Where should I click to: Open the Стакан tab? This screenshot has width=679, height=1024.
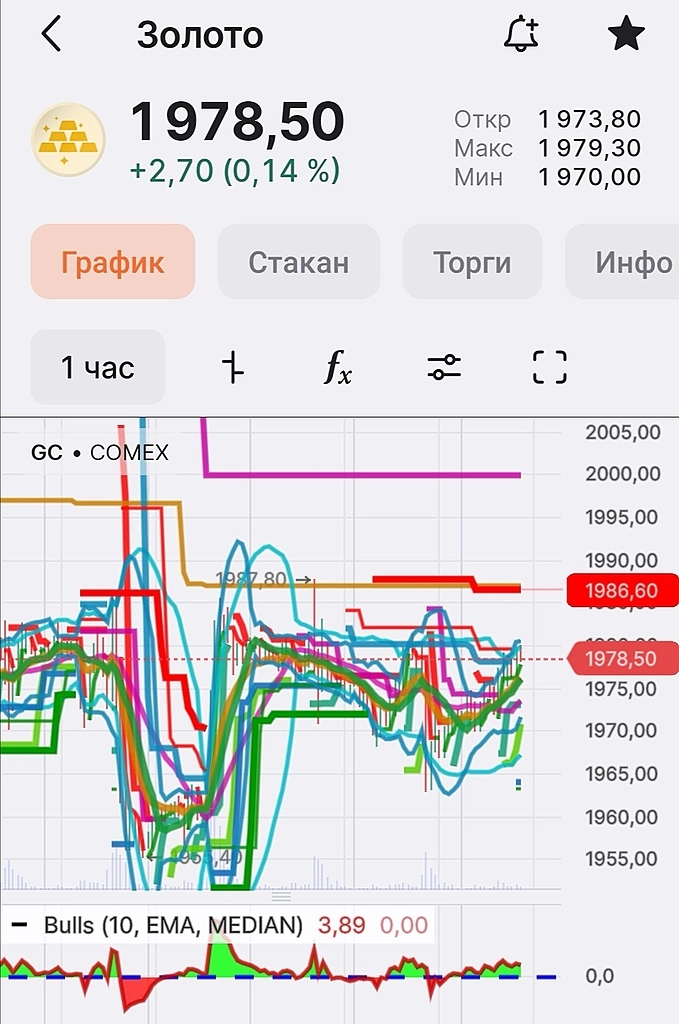click(x=298, y=262)
